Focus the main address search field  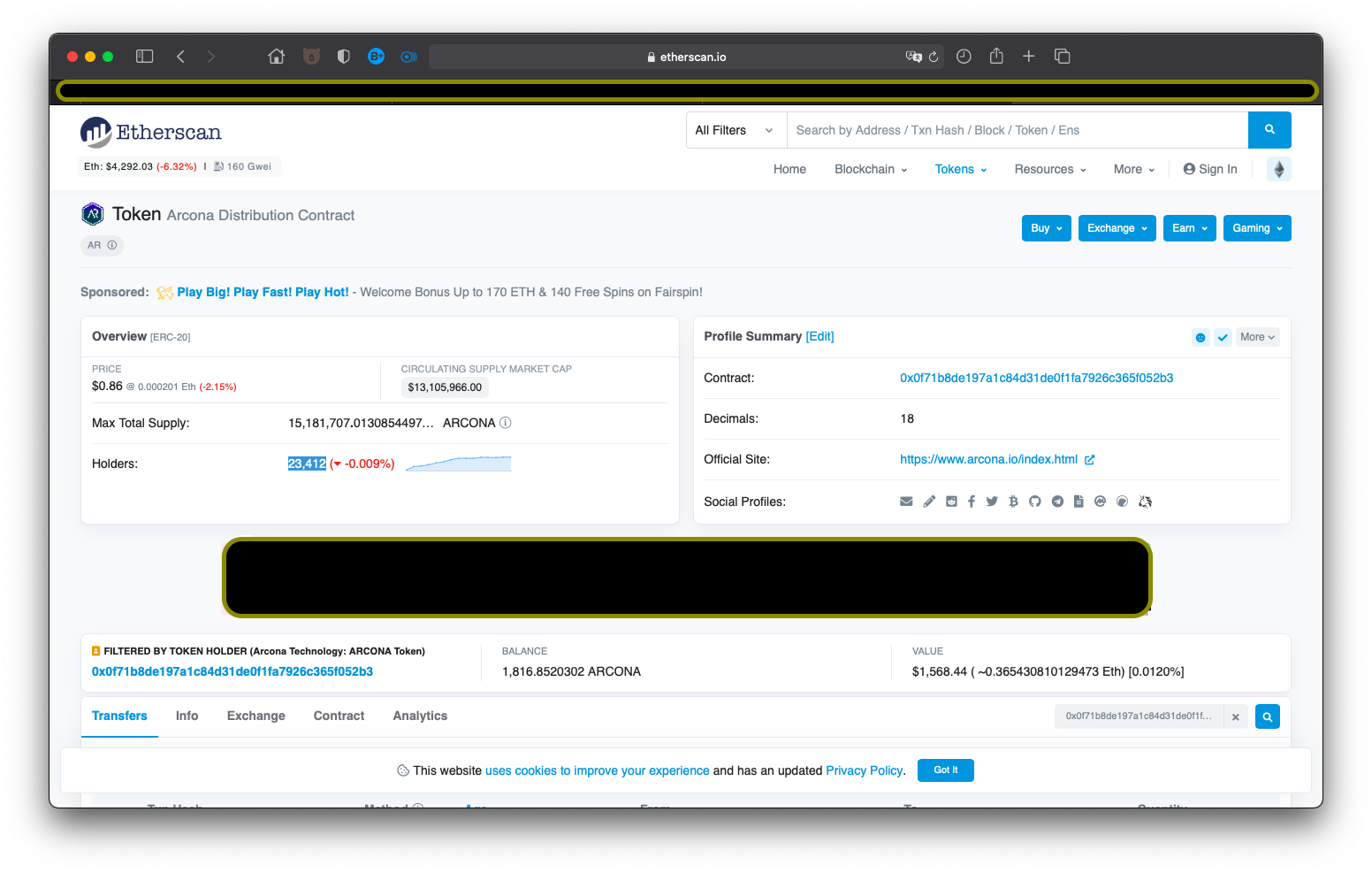[x=1018, y=130]
